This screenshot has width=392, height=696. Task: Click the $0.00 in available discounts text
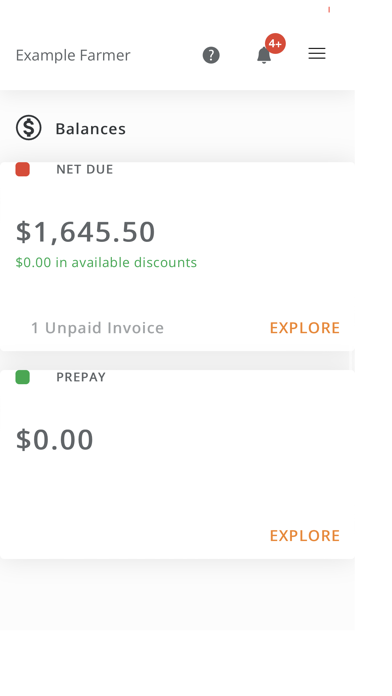click(x=106, y=262)
